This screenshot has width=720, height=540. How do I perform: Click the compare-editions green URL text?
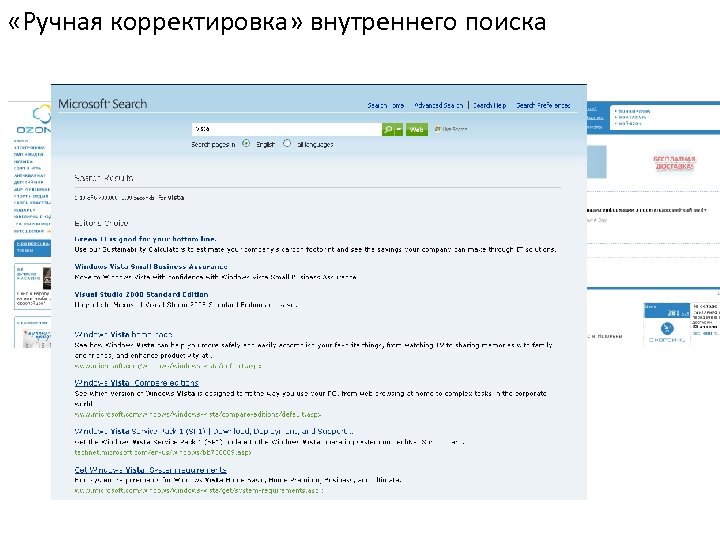pyautogui.click(x=197, y=414)
